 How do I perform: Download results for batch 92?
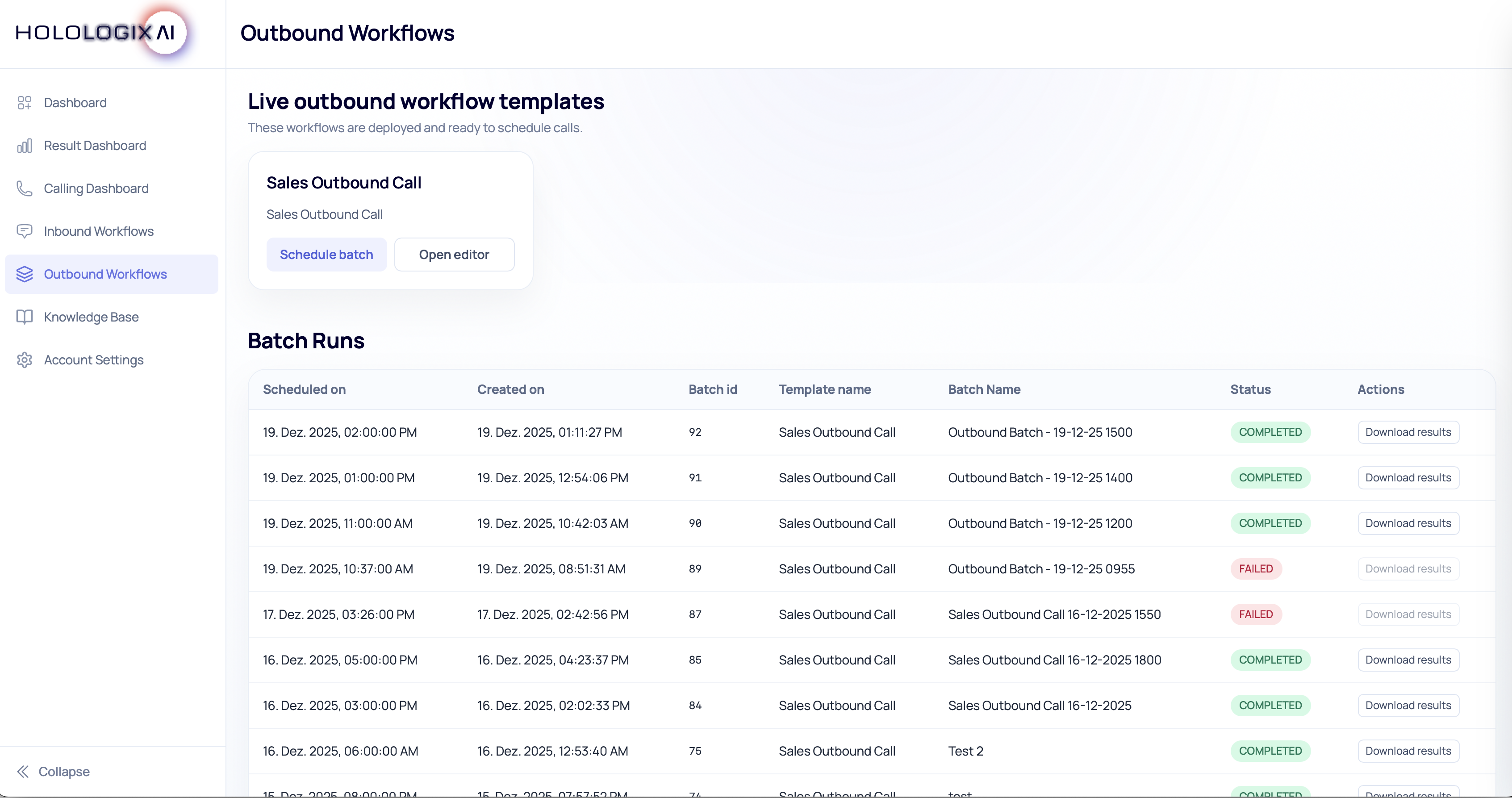tap(1408, 432)
